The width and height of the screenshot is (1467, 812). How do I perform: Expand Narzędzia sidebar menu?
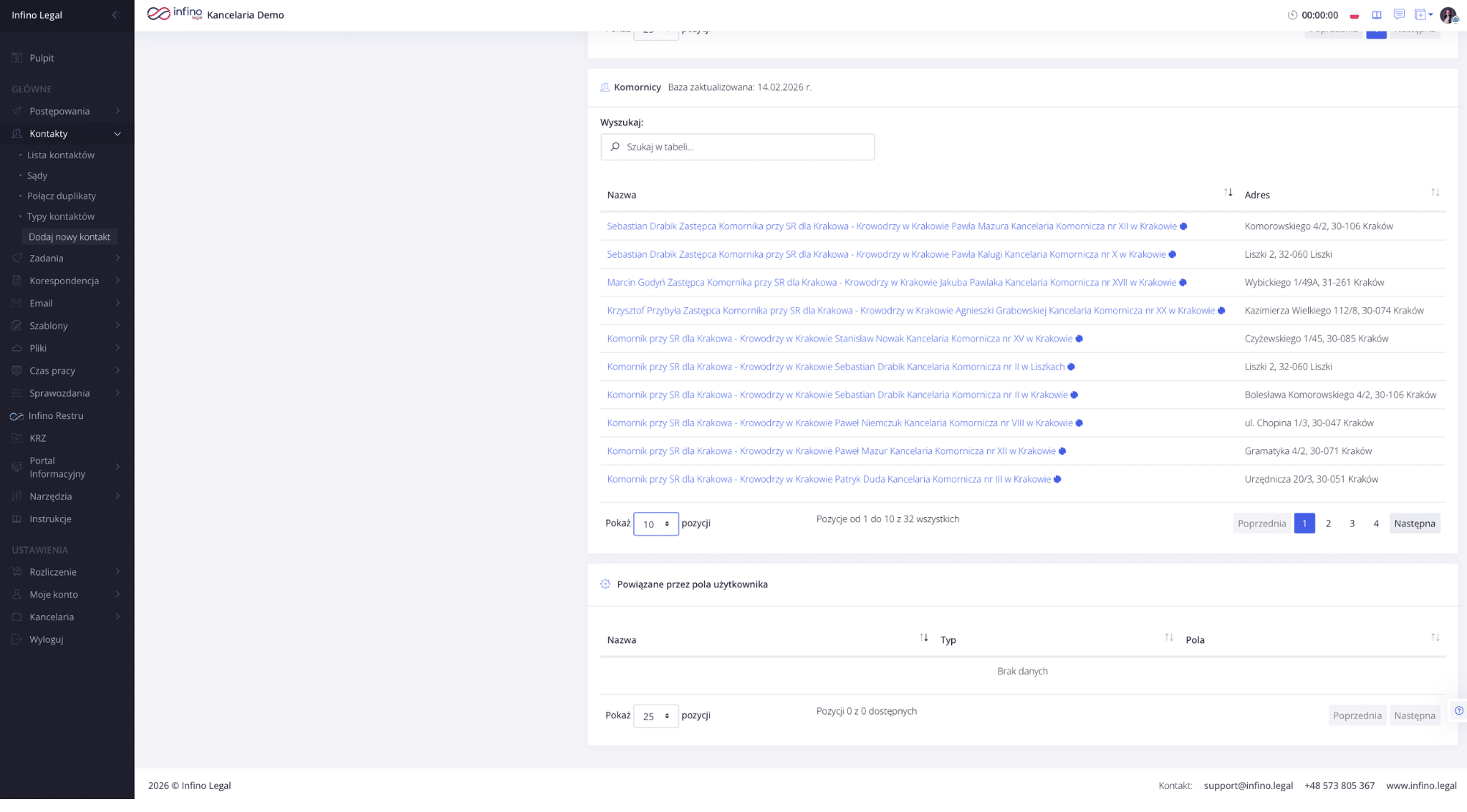pyautogui.click(x=67, y=497)
